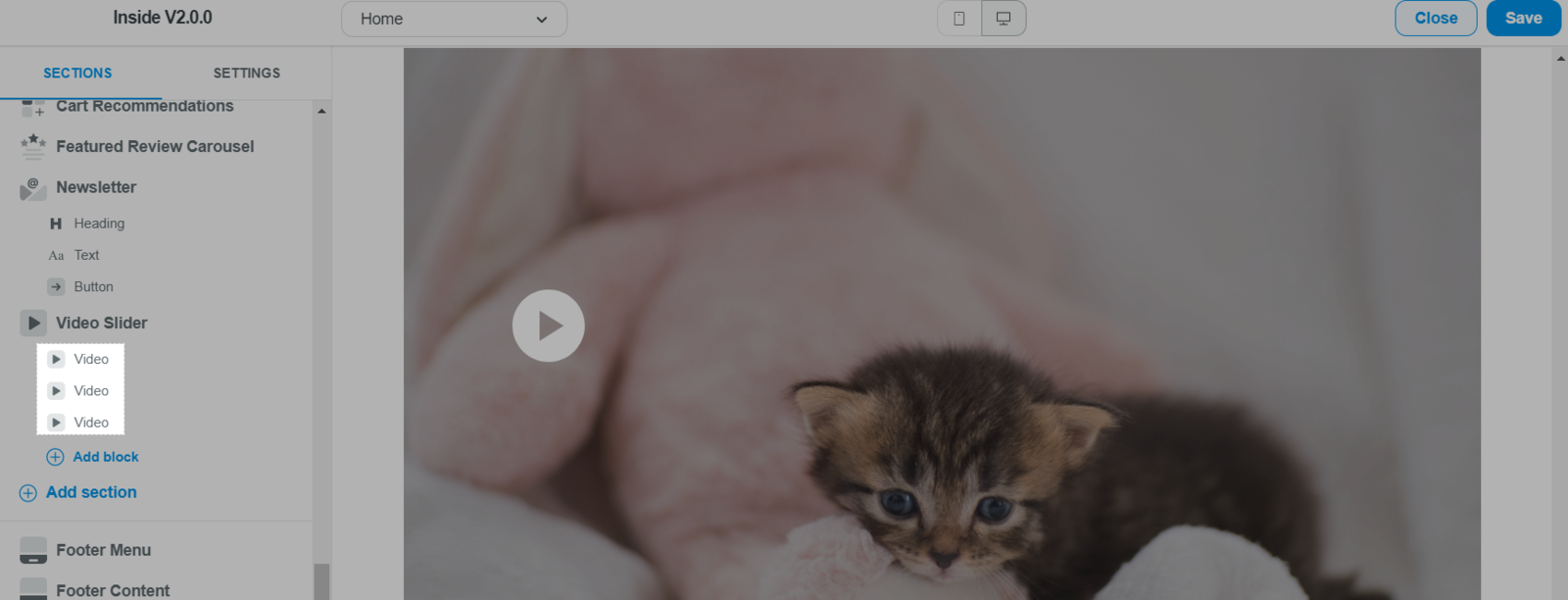Click Add block link
The width and height of the screenshot is (1568, 600).
point(106,457)
